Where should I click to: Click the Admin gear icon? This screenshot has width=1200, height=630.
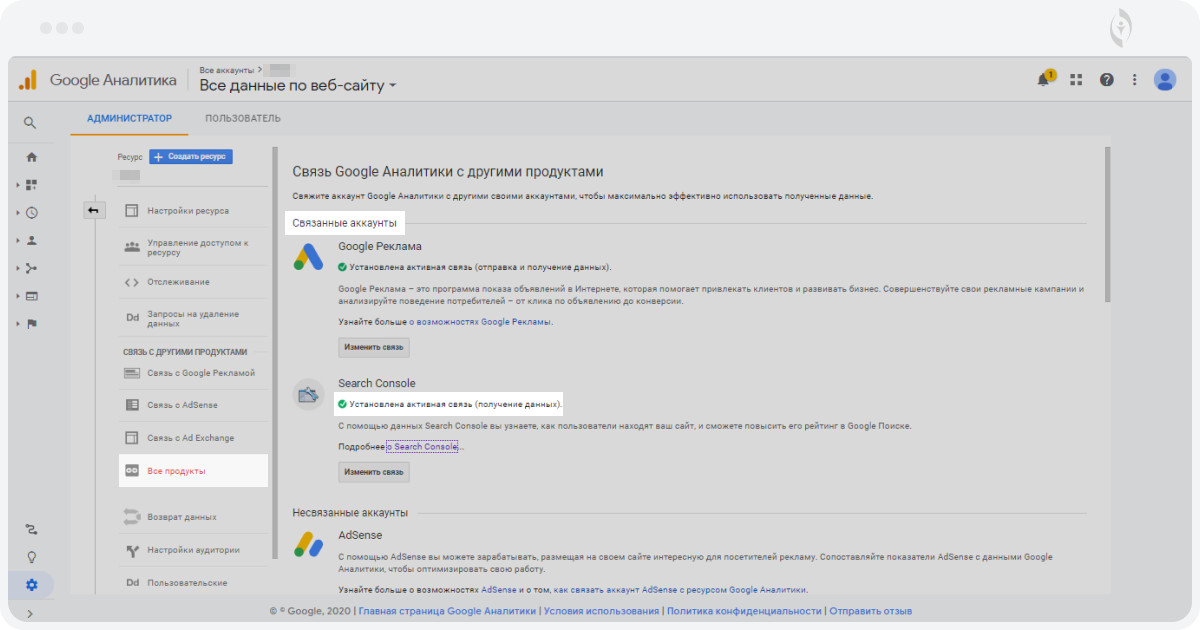click(x=31, y=585)
